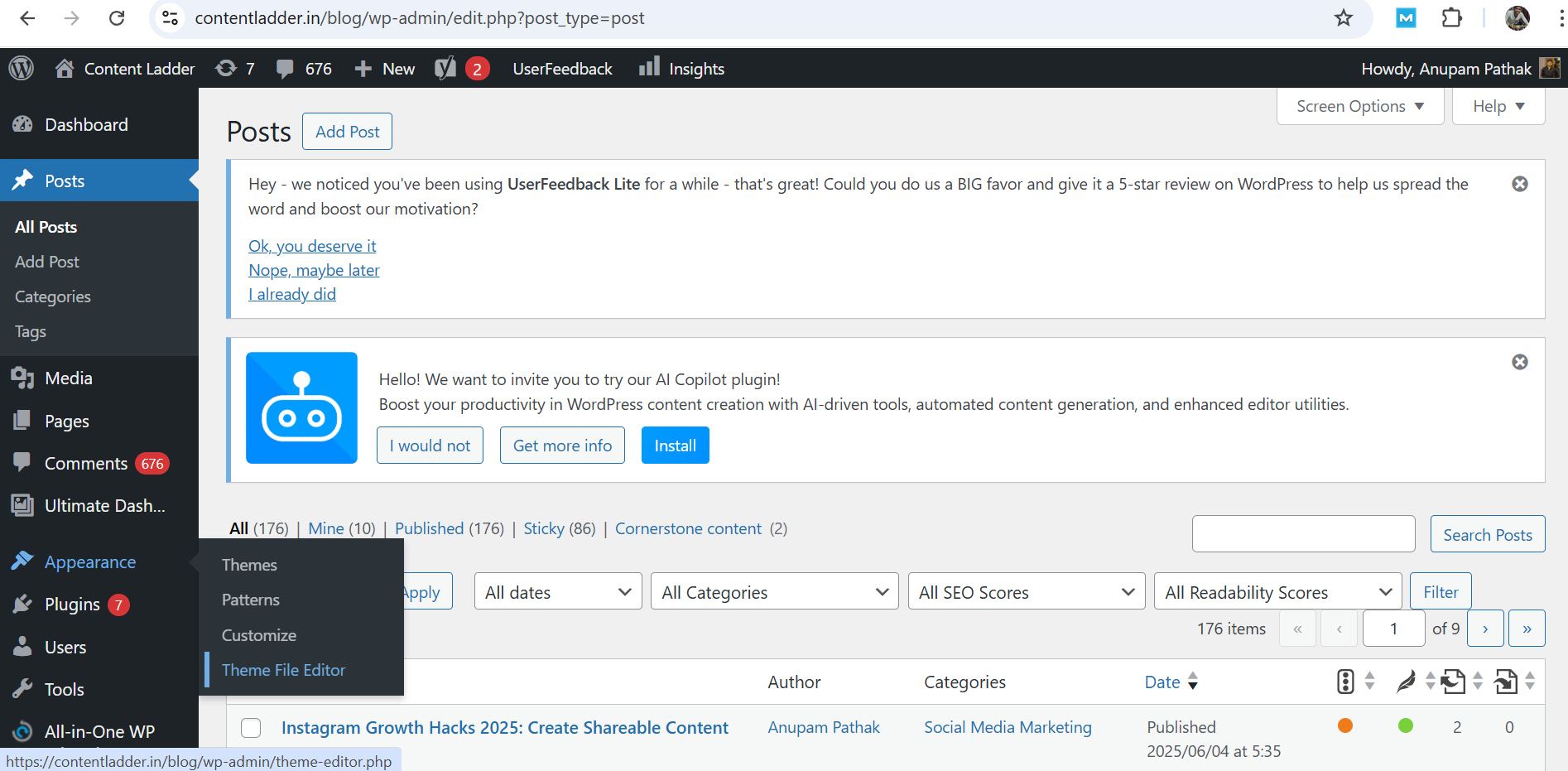
Task: Filter posts by Sticky
Action: point(544,528)
